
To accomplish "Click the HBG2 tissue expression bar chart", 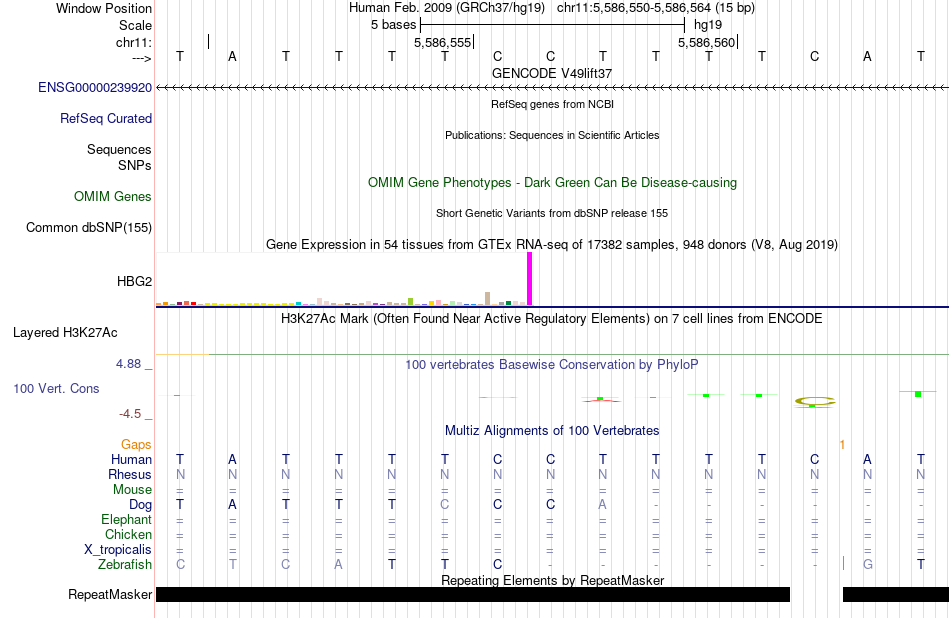I will [344, 279].
